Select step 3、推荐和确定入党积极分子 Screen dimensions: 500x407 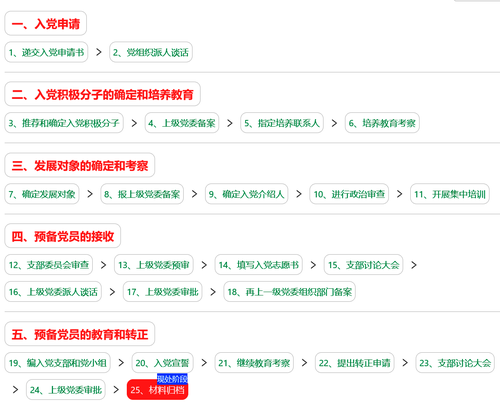(64, 123)
